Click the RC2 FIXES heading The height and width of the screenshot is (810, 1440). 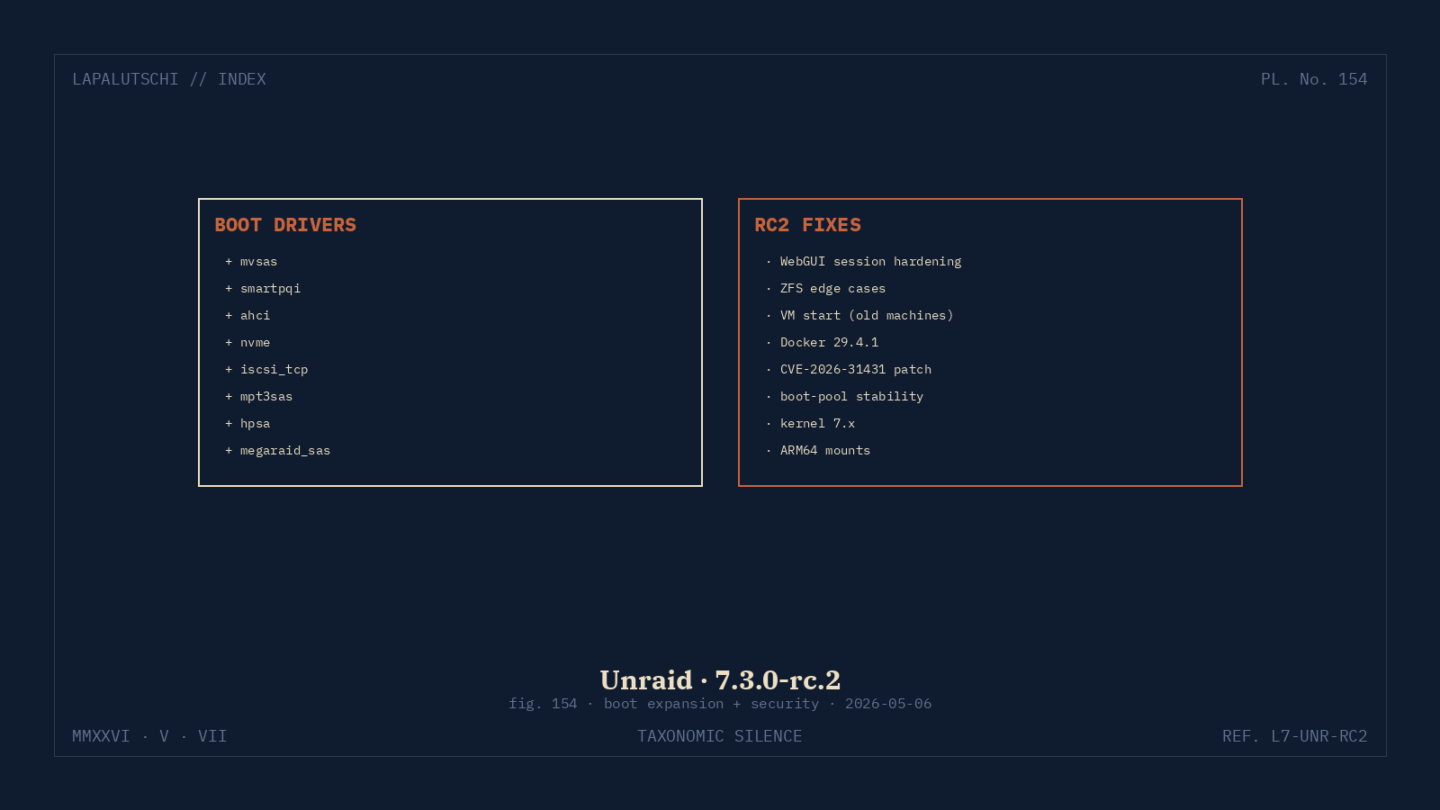pos(807,225)
